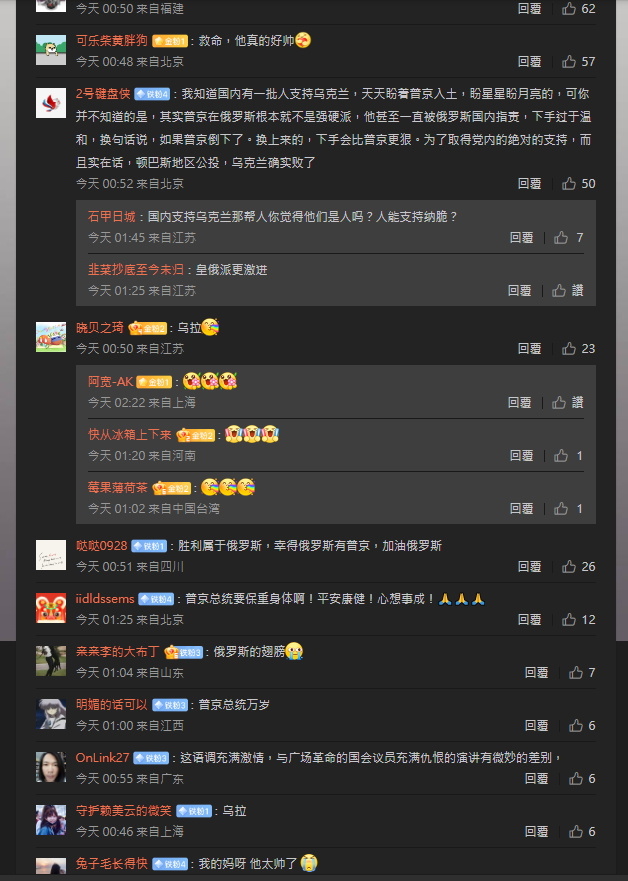This screenshot has height=881, width=628.
Task: Reply to 明媚的话可以's comment
Action: click(536, 725)
